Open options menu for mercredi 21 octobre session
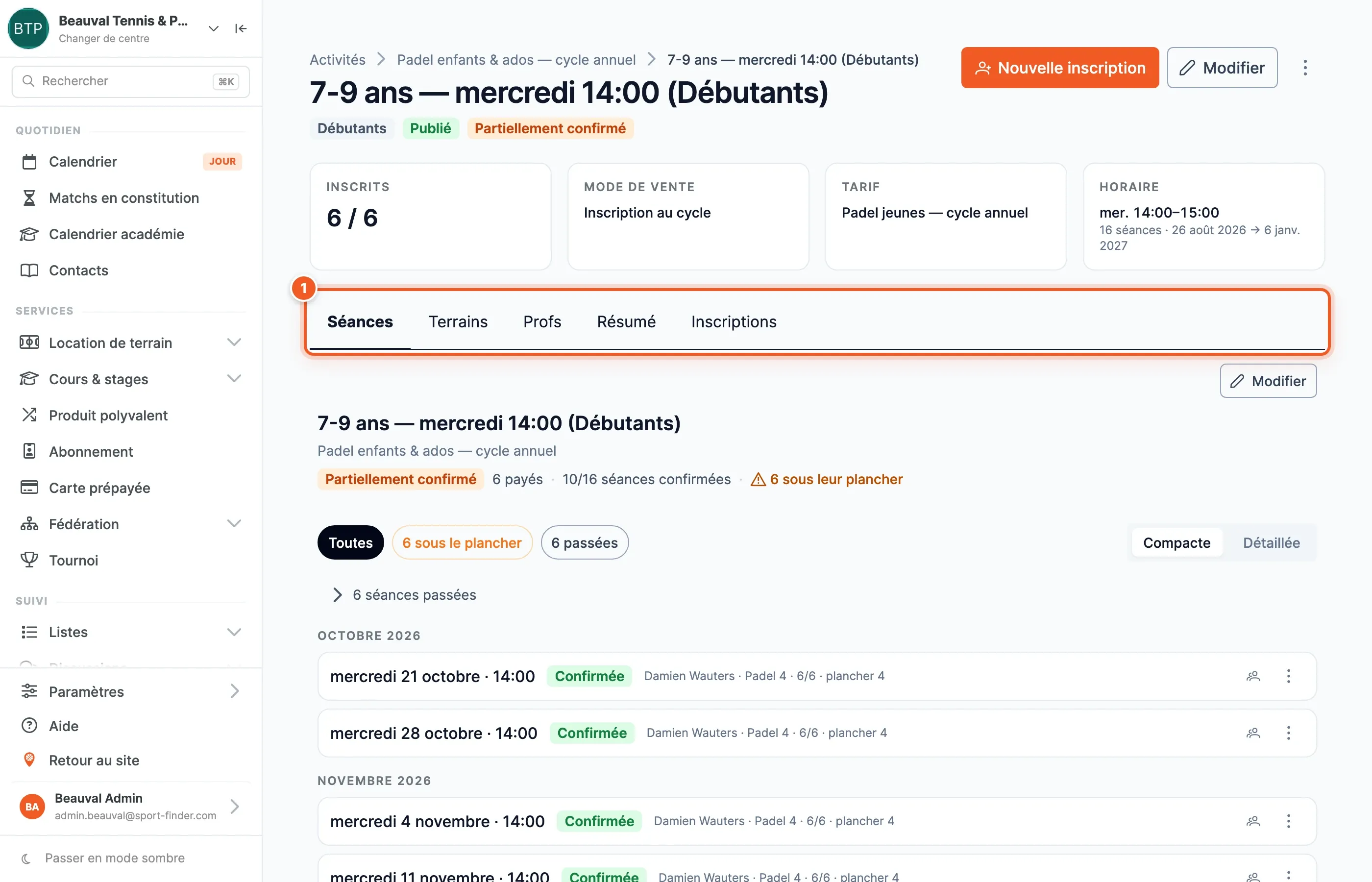 [1288, 676]
